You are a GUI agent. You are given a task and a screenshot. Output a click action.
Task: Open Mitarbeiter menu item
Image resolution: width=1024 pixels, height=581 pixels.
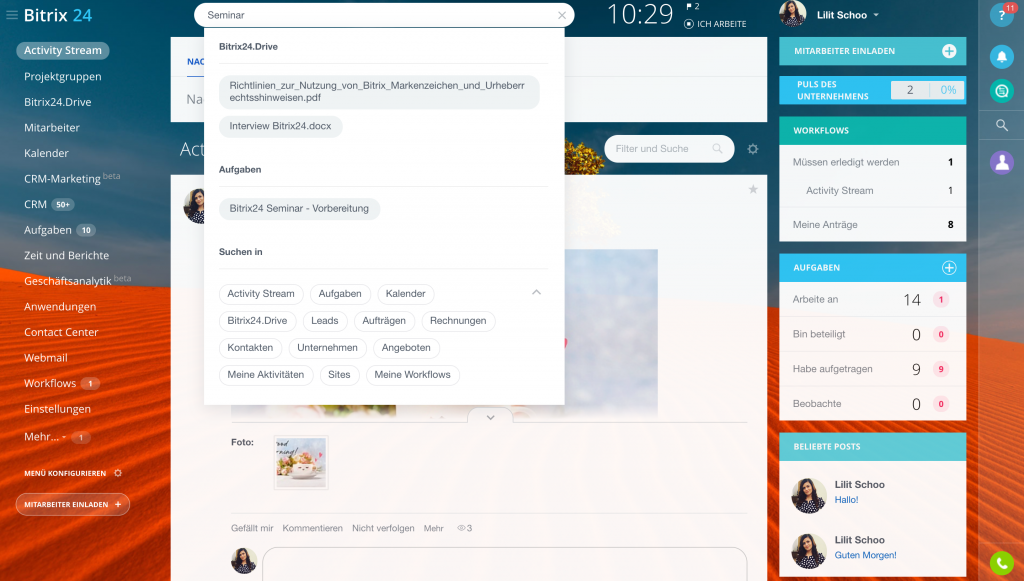pyautogui.click(x=52, y=127)
